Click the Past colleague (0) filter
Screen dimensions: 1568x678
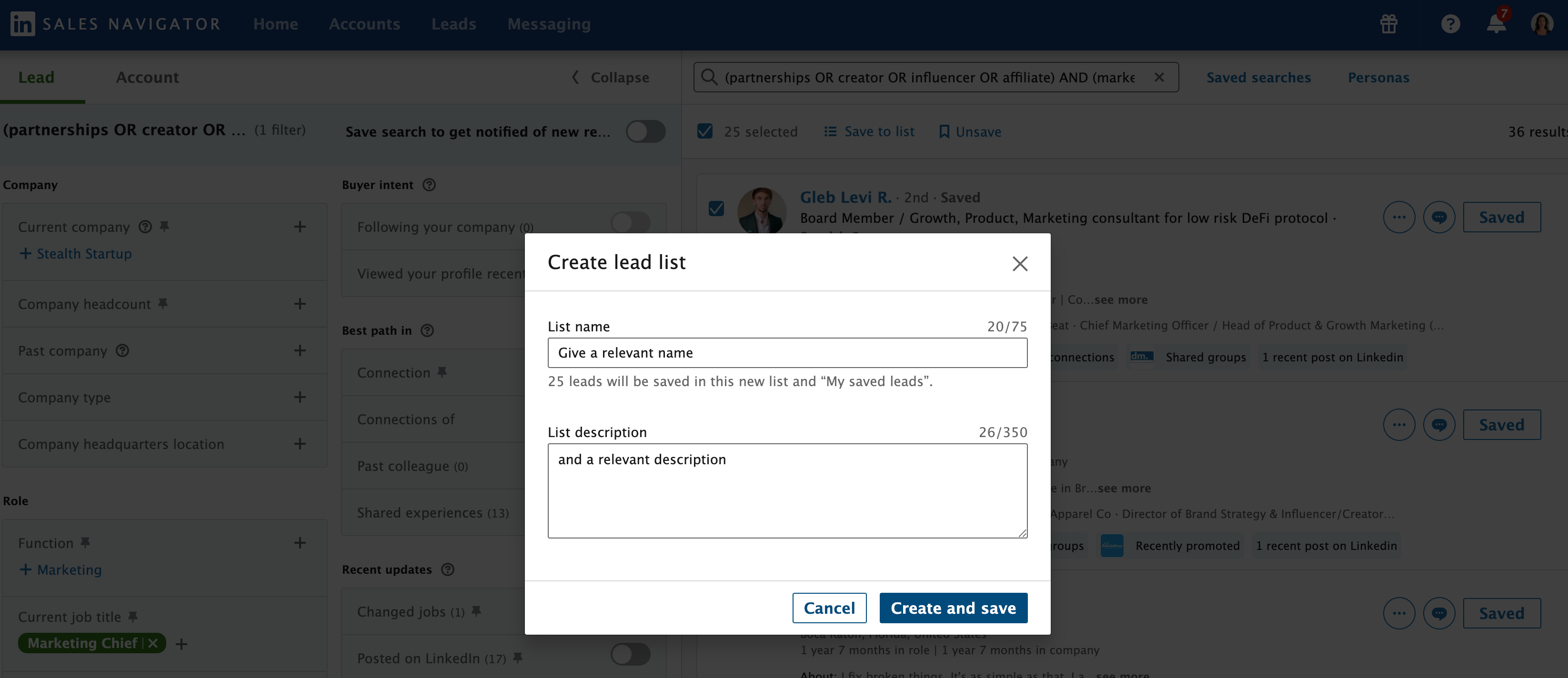click(412, 466)
